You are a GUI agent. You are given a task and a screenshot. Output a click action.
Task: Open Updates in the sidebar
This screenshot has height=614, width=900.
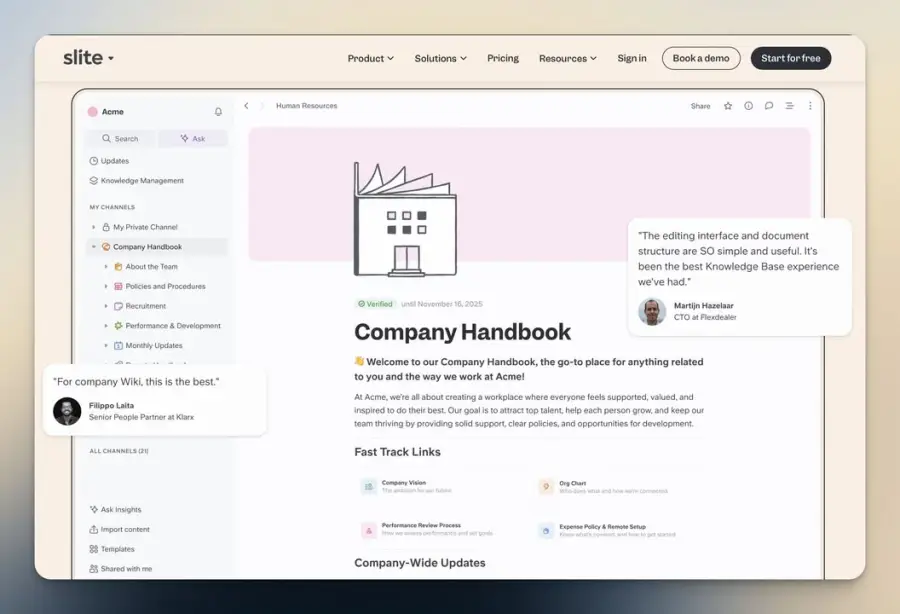point(109,161)
